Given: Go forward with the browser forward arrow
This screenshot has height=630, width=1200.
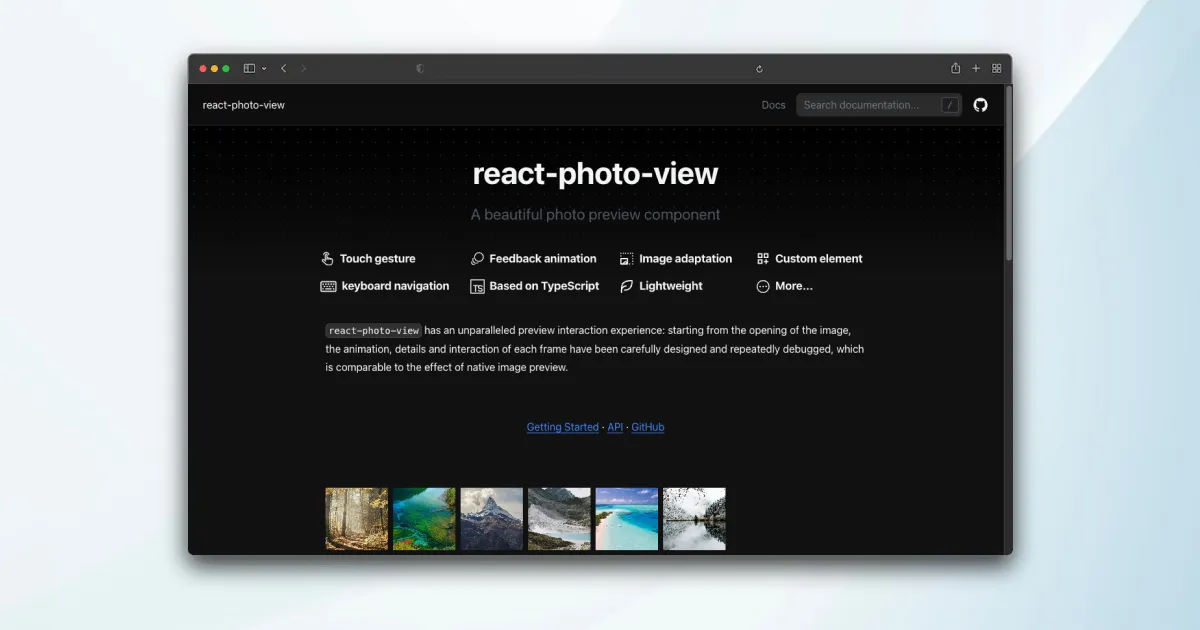Looking at the screenshot, I should pos(304,68).
